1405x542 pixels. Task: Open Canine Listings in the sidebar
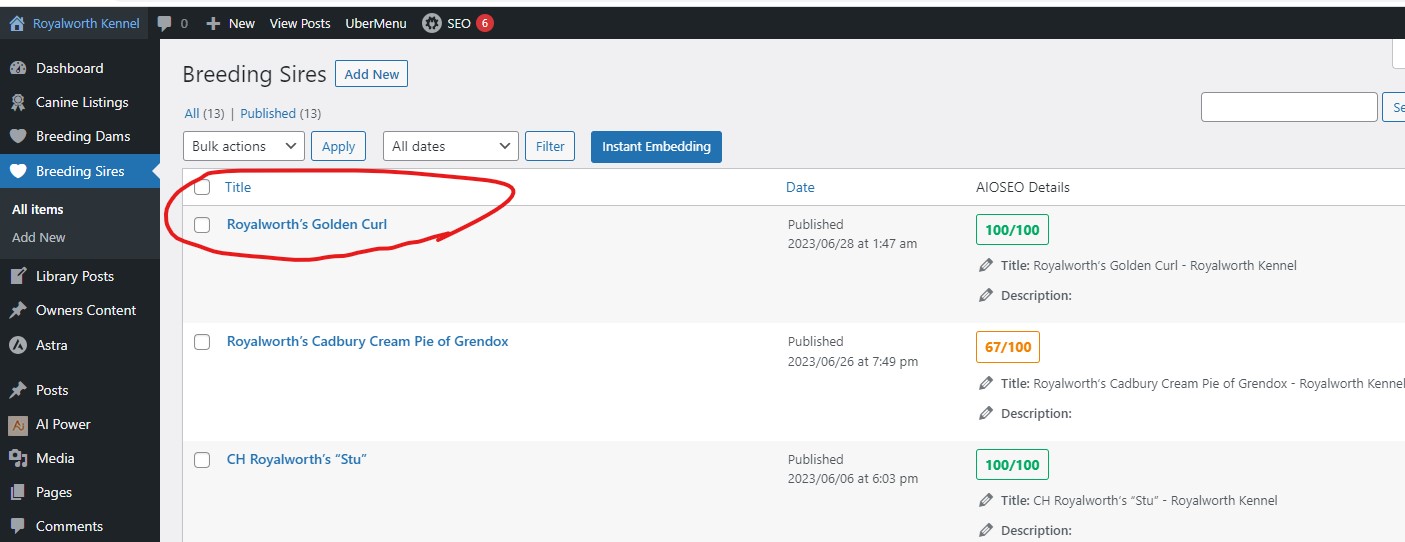coord(80,102)
